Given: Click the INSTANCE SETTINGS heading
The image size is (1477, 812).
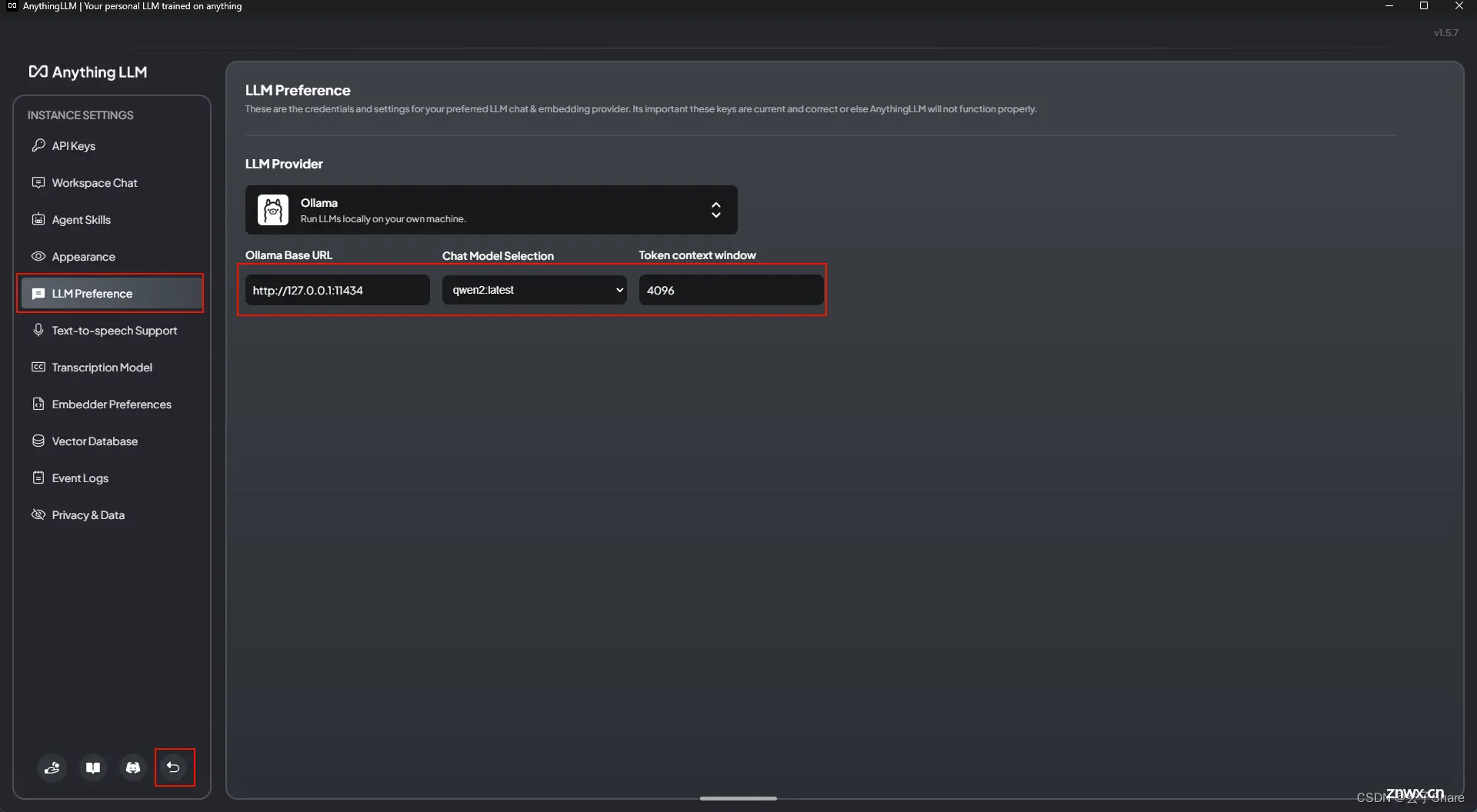Looking at the screenshot, I should click(x=80, y=115).
